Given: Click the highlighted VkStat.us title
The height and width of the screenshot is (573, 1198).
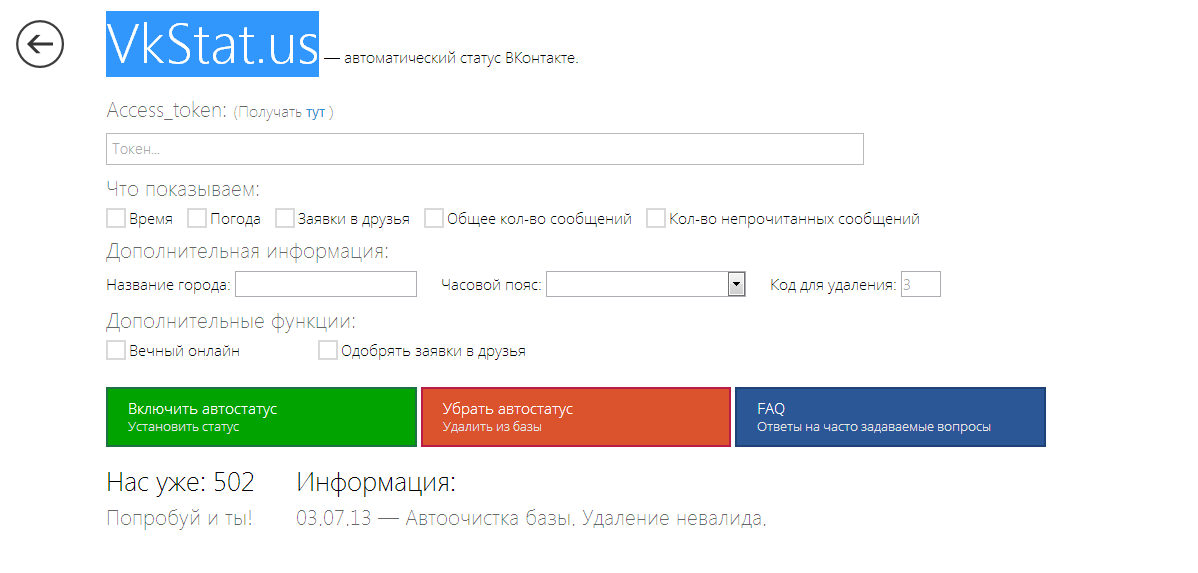Looking at the screenshot, I should [x=212, y=44].
